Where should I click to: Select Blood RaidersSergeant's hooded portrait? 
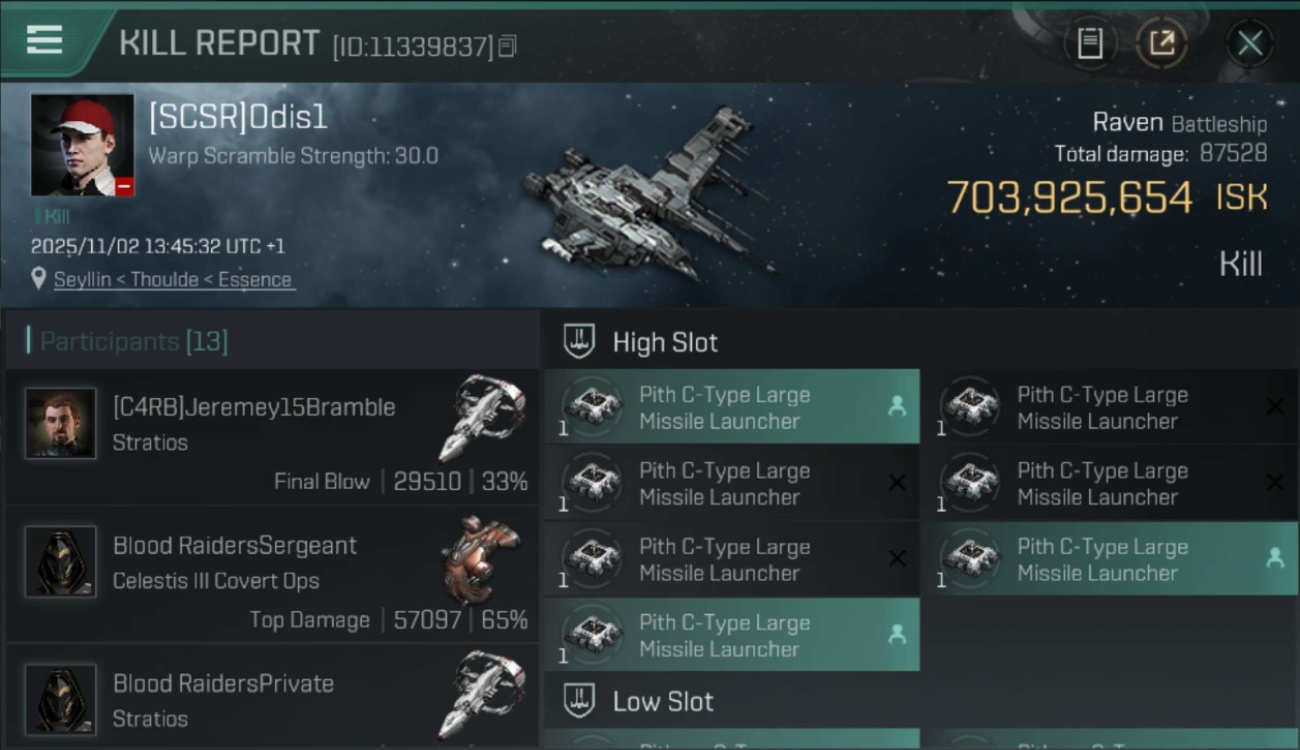[x=61, y=562]
